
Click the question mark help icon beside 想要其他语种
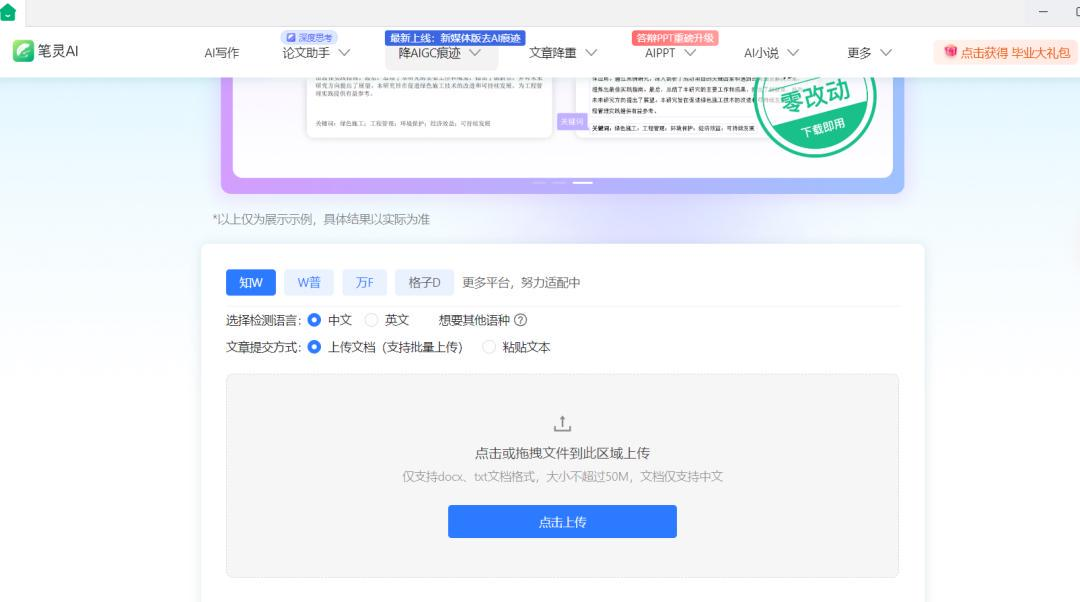pos(521,320)
